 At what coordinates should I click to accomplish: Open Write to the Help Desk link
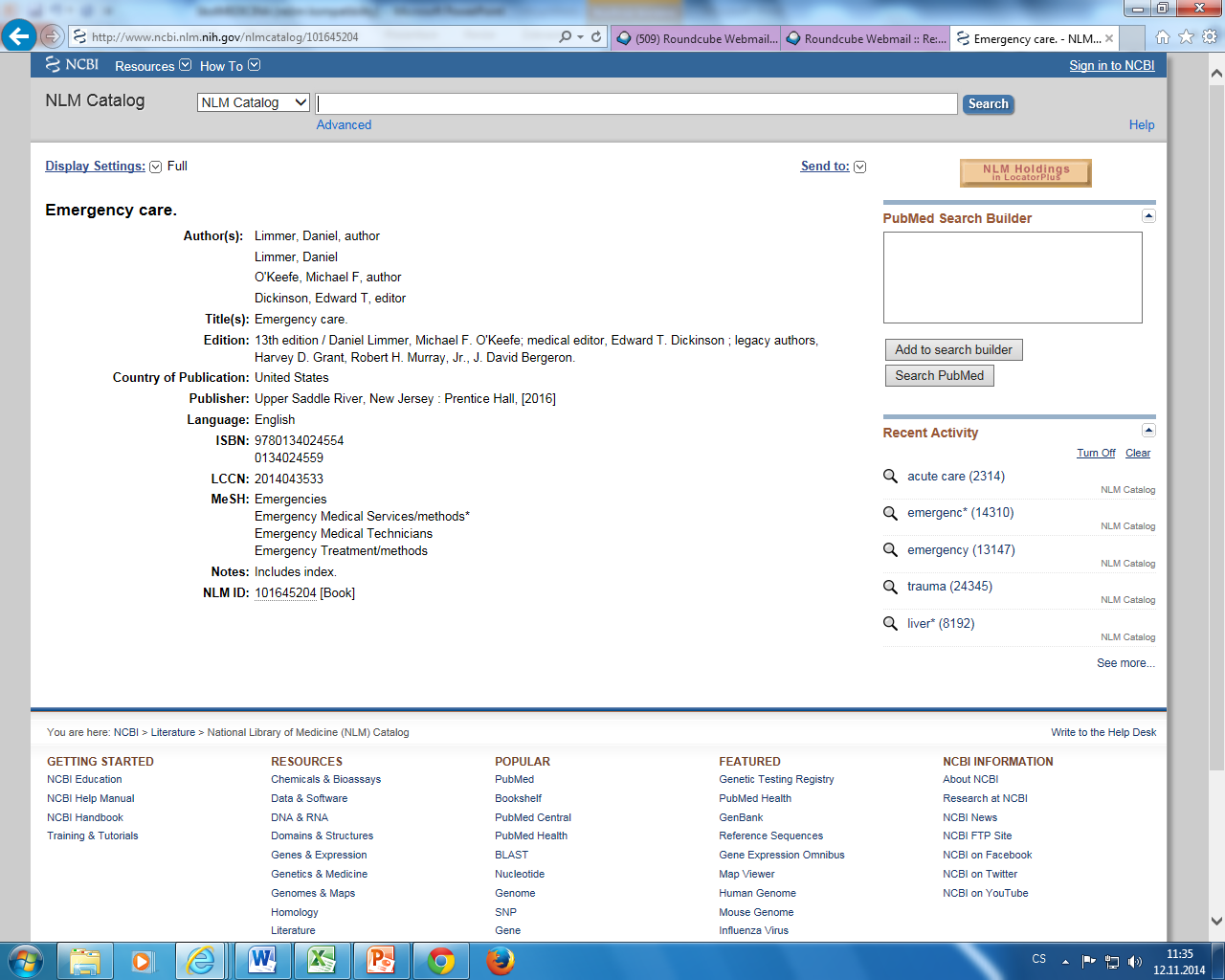tap(1103, 732)
